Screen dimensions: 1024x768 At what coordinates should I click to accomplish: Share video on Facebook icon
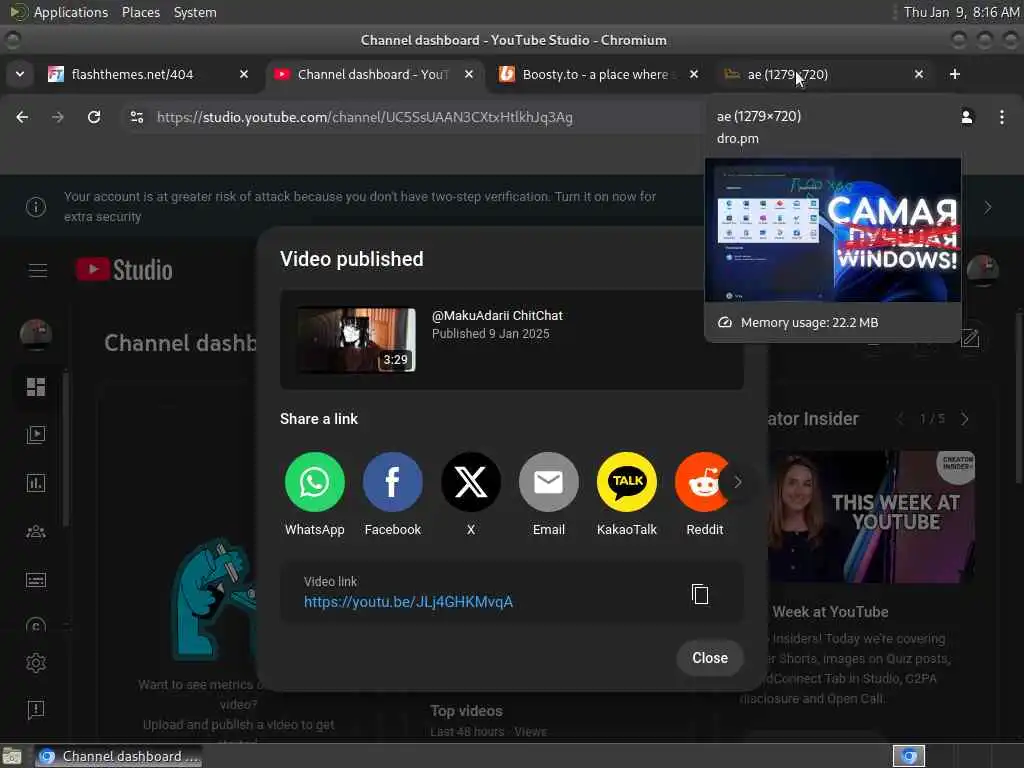click(392, 482)
